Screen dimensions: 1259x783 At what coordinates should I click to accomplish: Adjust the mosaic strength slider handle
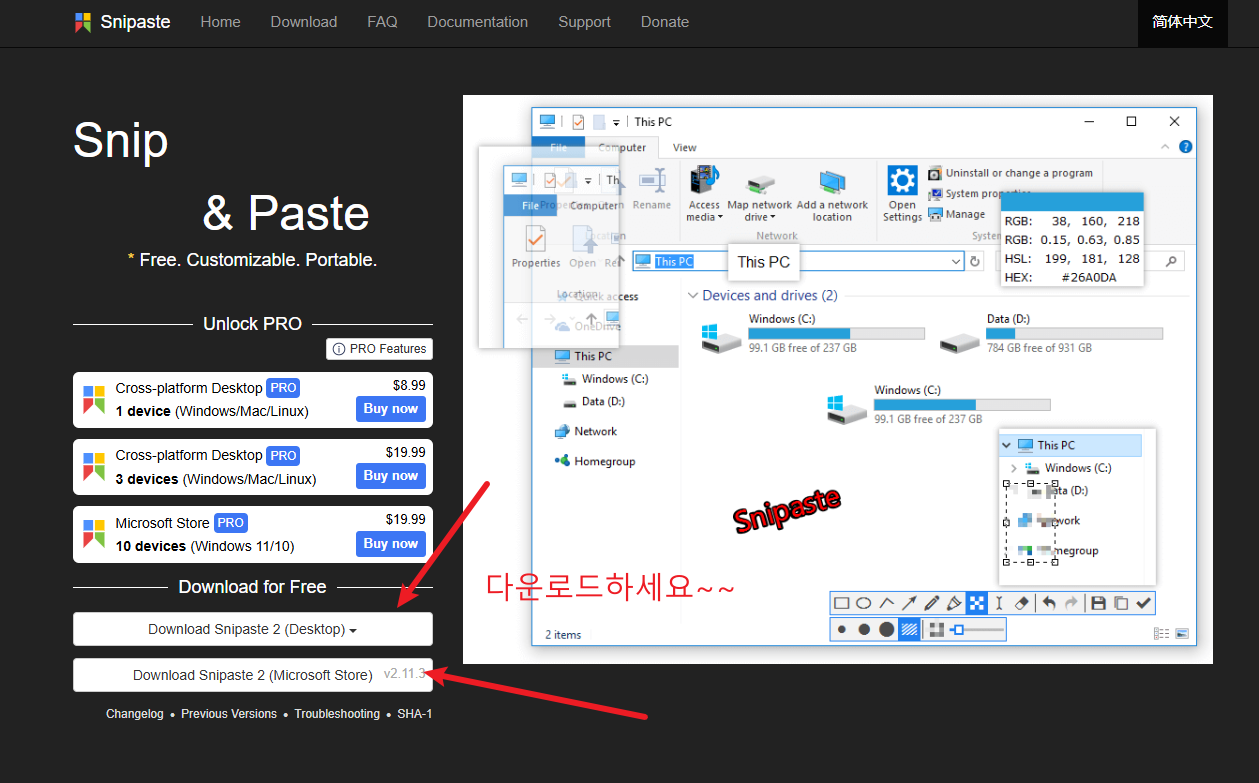(x=958, y=629)
